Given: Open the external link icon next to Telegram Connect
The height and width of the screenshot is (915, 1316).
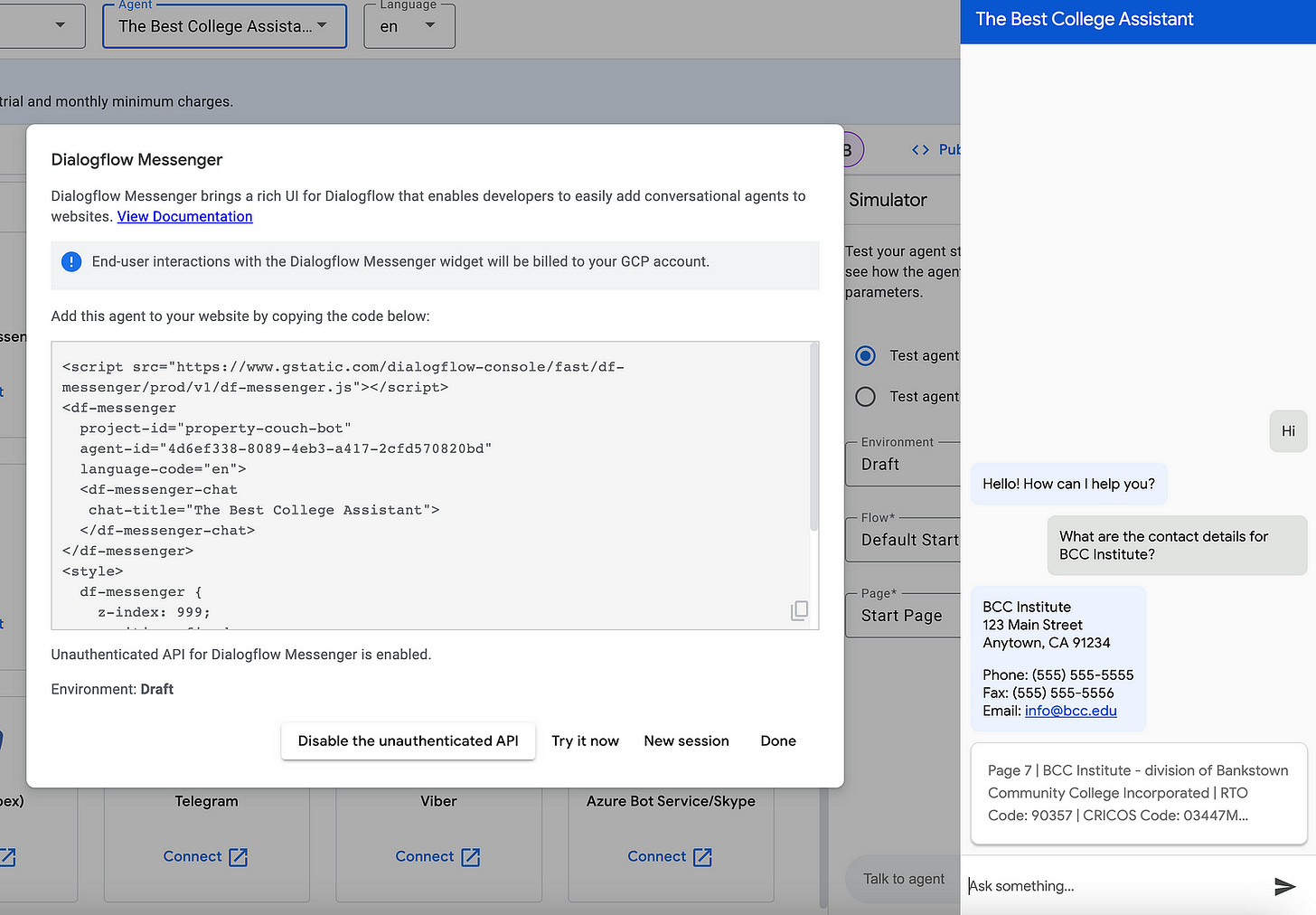Looking at the screenshot, I should pyautogui.click(x=239, y=857).
